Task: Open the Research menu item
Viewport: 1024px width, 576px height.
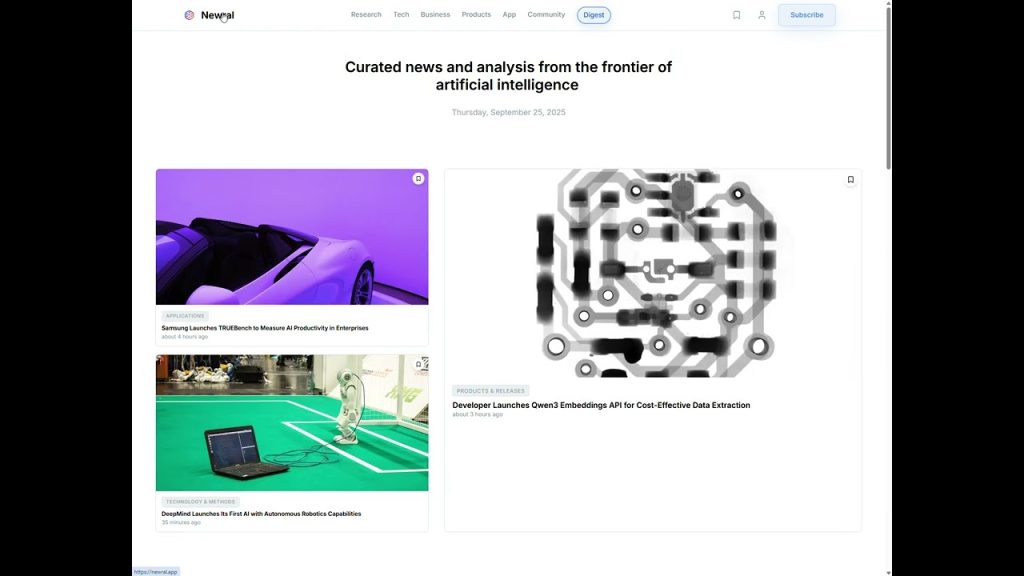Action: (x=366, y=15)
